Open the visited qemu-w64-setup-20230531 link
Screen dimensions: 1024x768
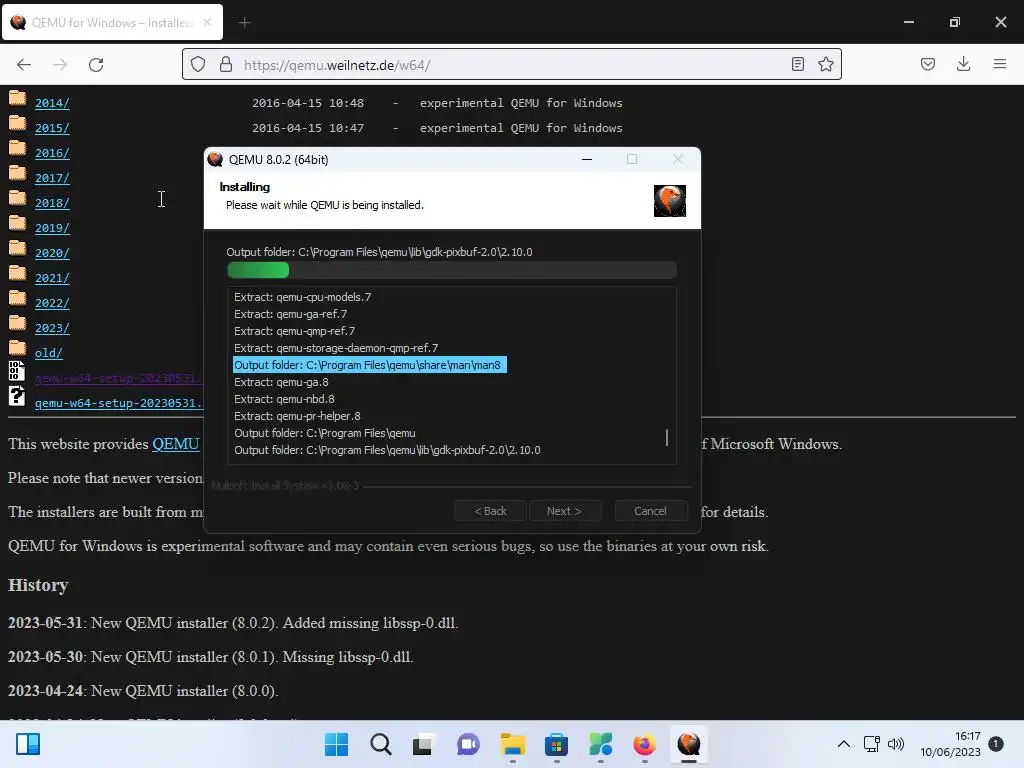pyautogui.click(x=119, y=378)
